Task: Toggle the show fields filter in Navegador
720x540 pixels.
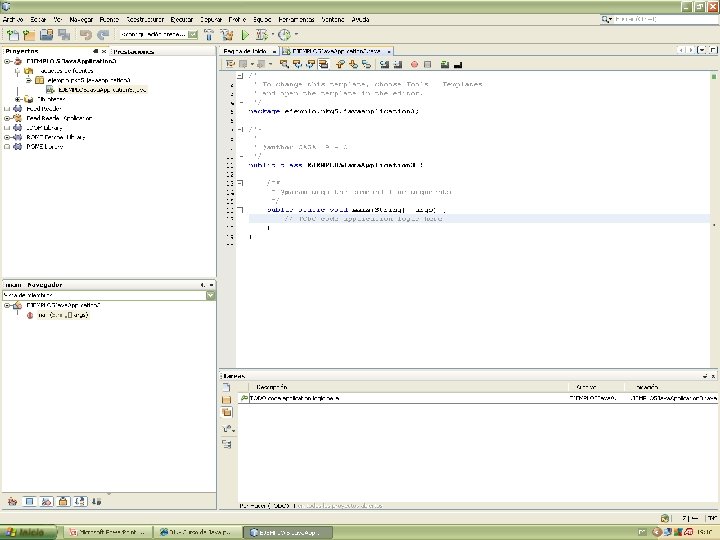Action: coord(29,500)
